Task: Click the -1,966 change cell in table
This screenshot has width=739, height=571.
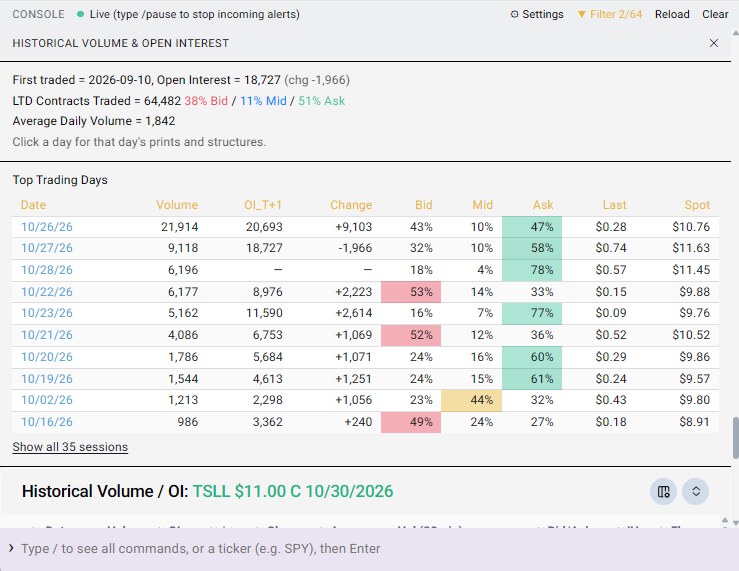Action: 355,248
